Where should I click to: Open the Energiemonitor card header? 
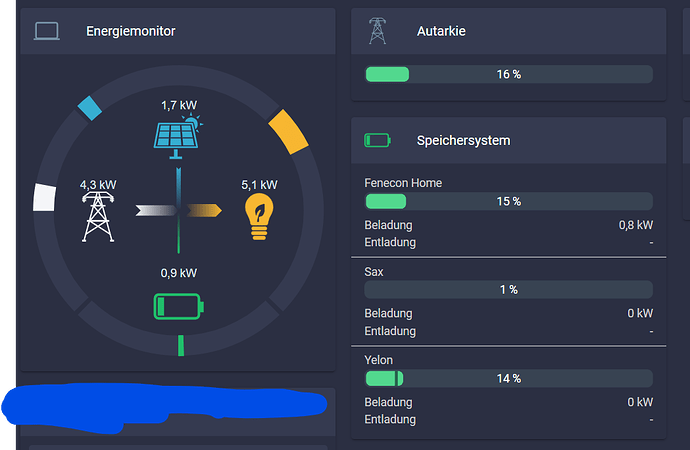point(131,31)
